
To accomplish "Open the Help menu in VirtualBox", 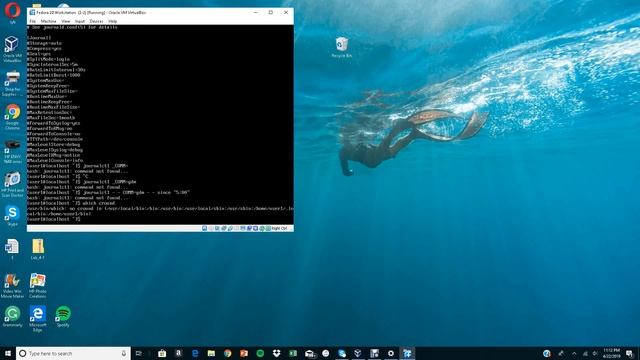I will (x=113, y=21).
